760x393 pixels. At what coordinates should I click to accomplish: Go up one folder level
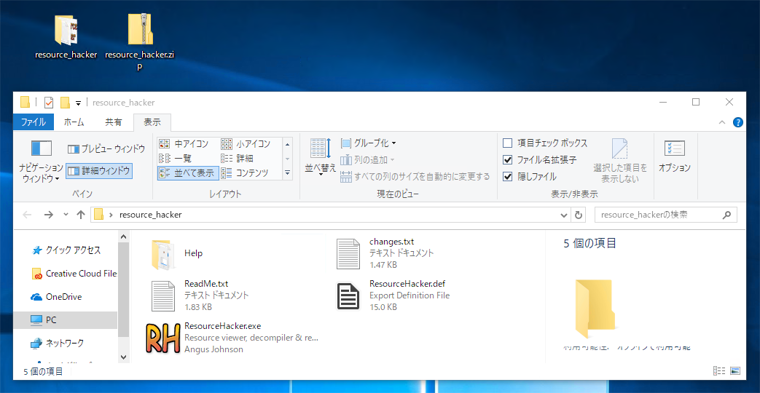click(81, 215)
